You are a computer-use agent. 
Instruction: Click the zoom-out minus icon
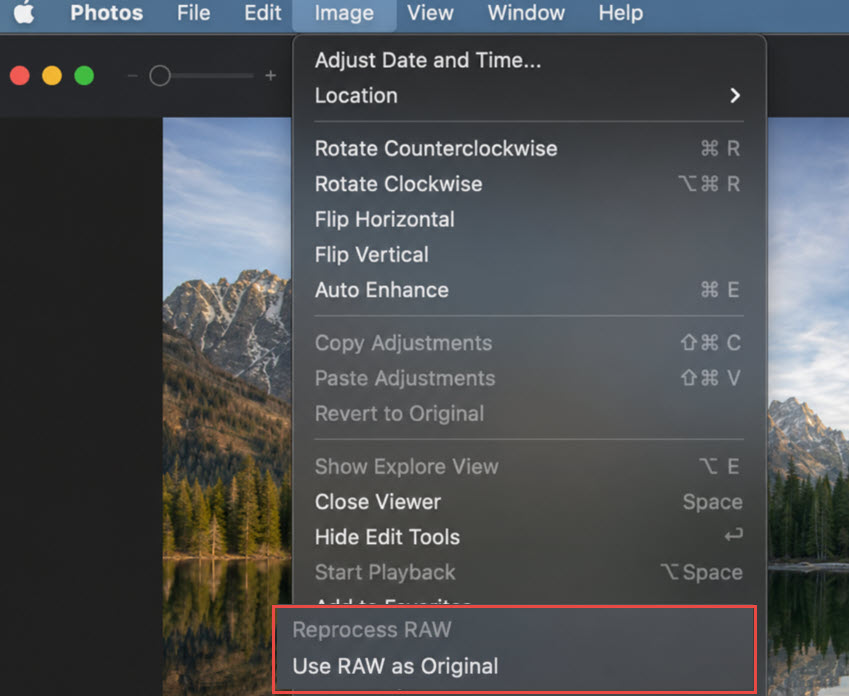coord(133,76)
